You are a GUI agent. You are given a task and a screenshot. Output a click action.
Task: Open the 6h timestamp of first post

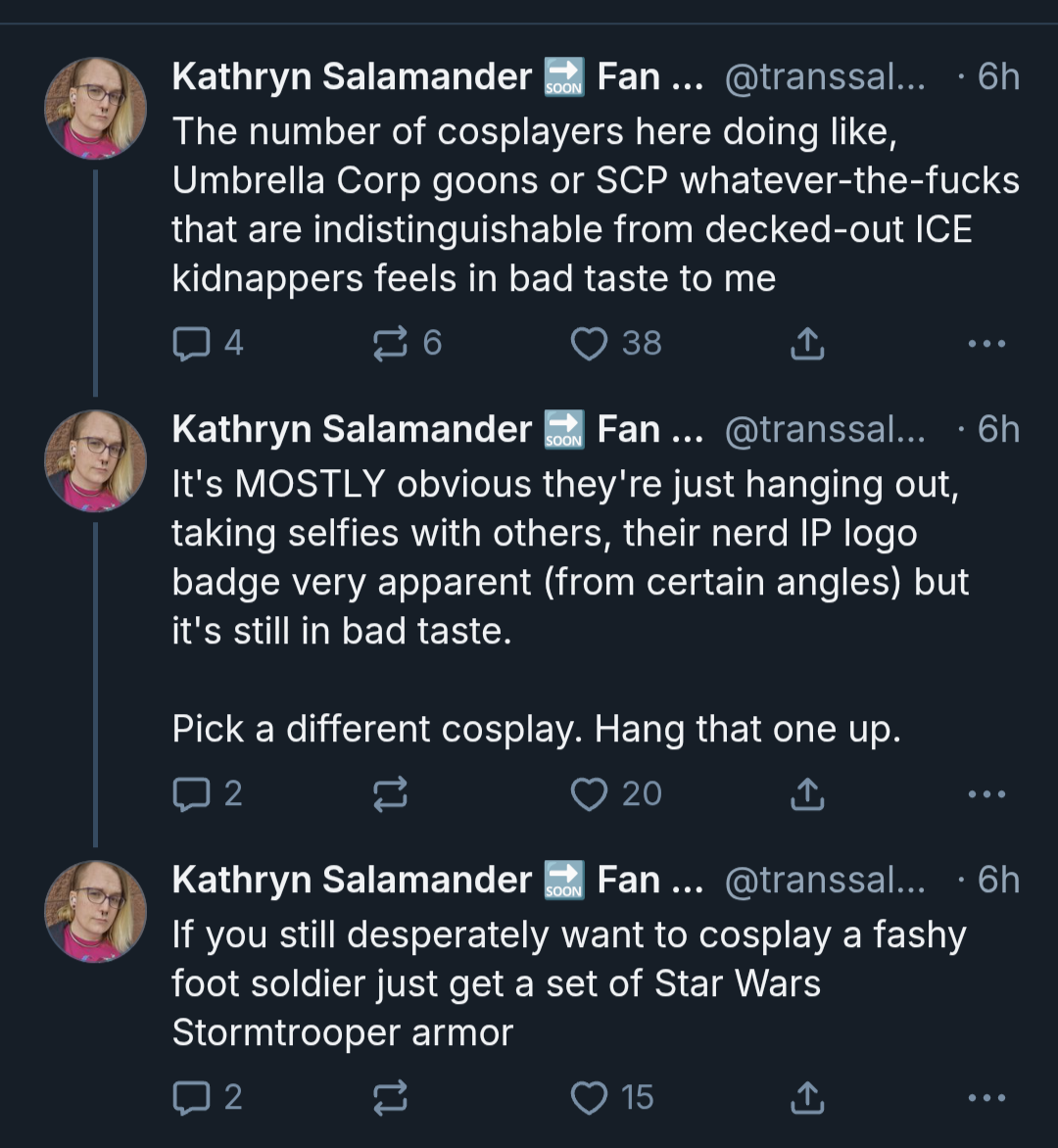998,76
